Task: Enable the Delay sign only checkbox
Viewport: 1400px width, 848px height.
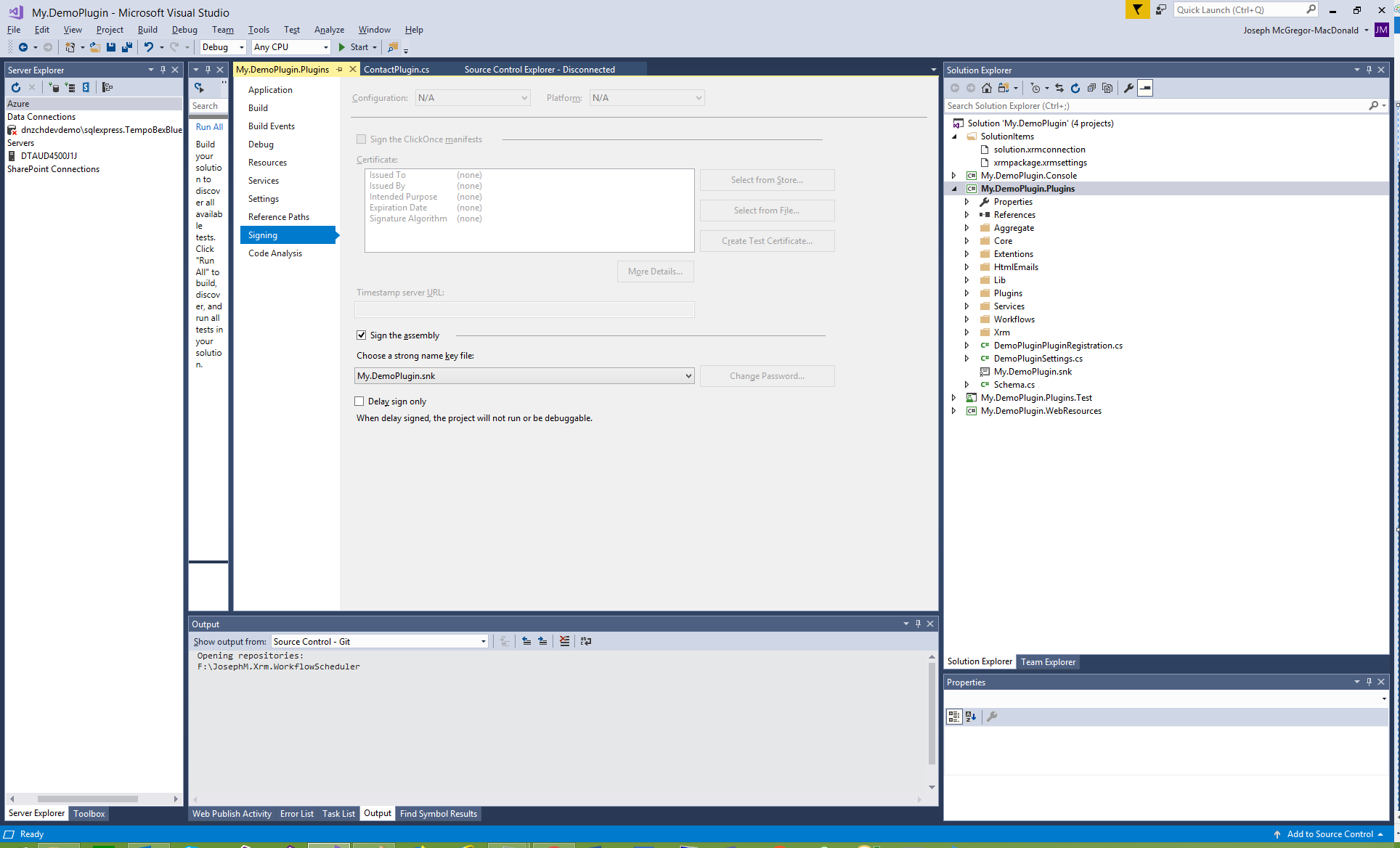Action: click(359, 401)
